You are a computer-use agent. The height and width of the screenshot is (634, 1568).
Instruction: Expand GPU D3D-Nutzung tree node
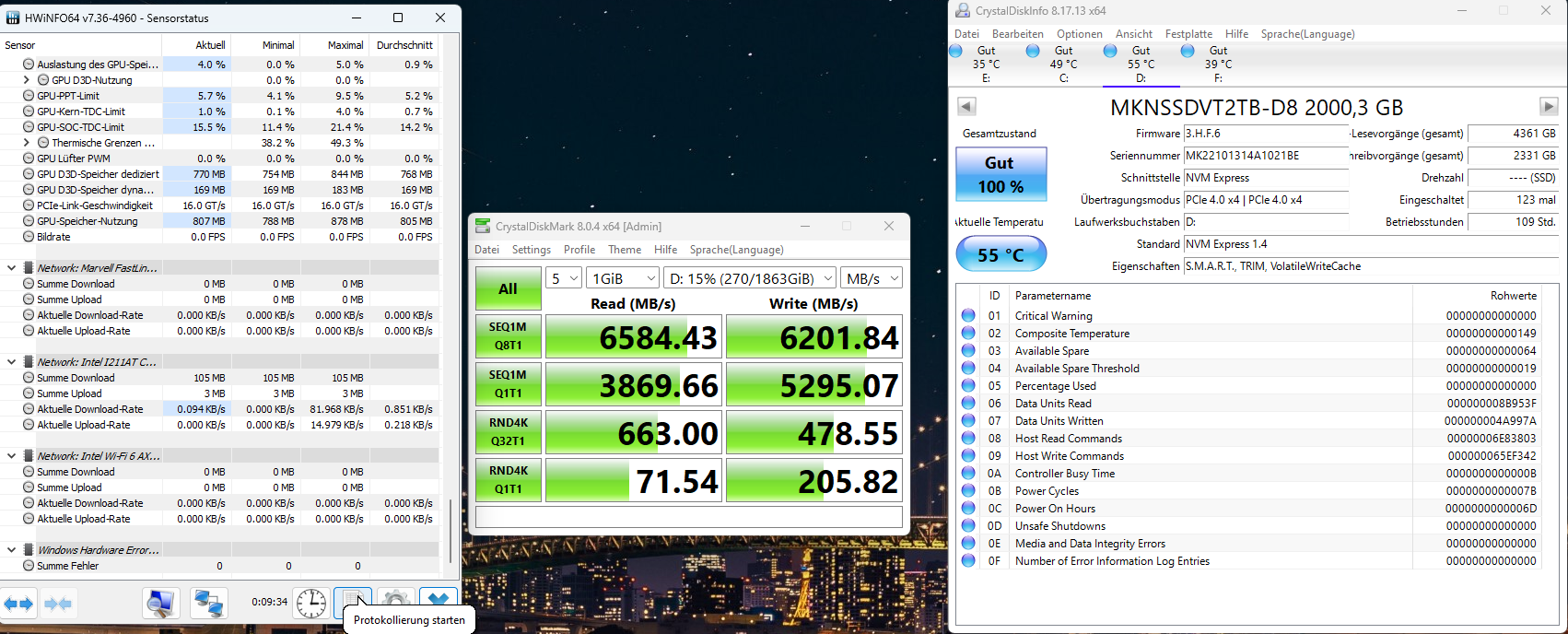(27, 80)
